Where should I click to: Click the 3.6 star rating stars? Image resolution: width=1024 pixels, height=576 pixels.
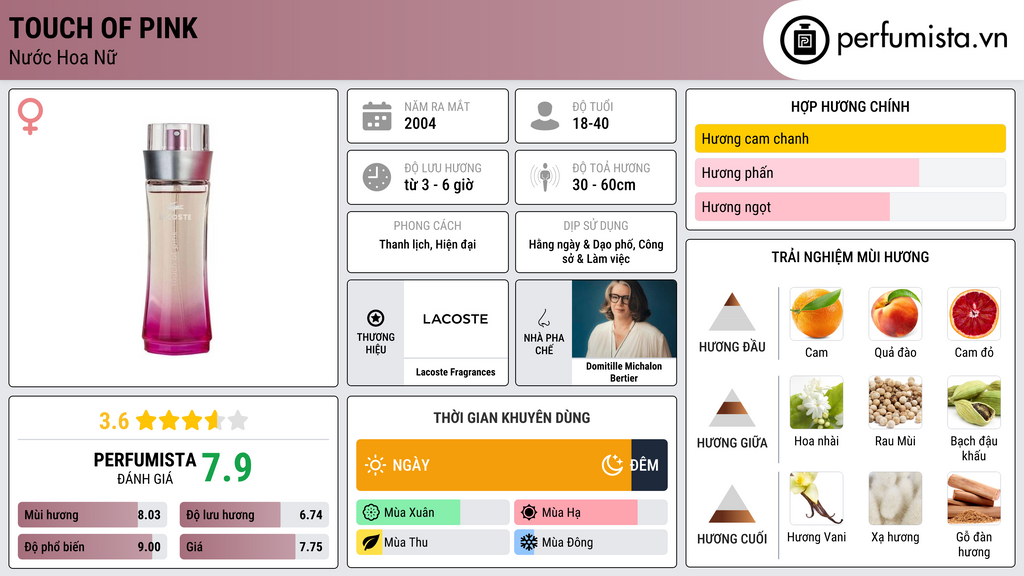(192, 420)
